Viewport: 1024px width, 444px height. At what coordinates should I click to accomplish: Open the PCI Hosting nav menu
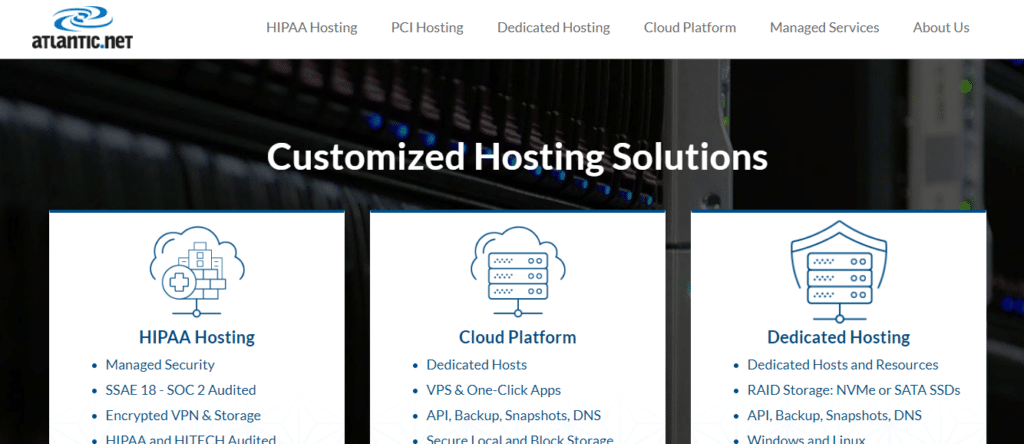pos(427,28)
